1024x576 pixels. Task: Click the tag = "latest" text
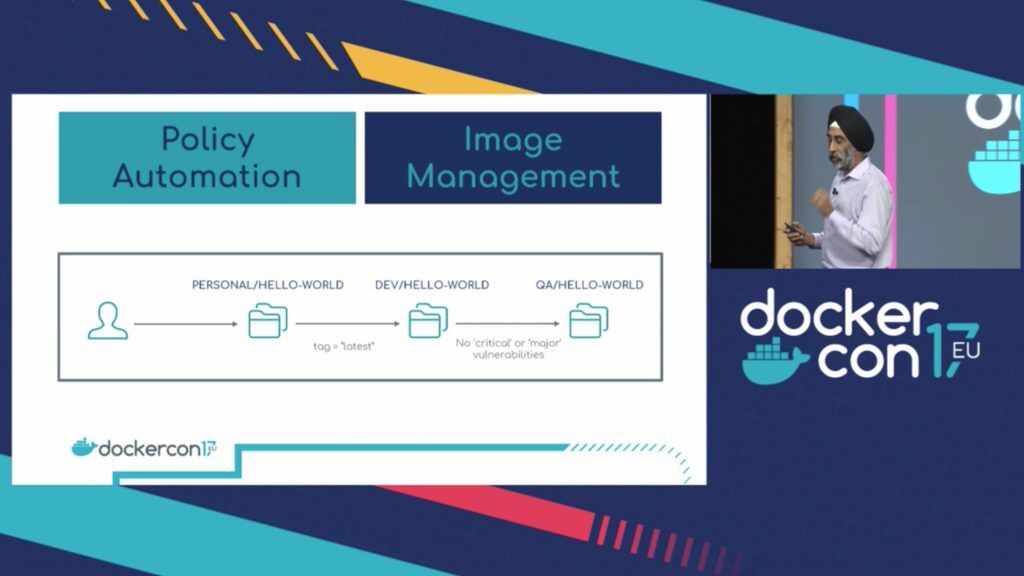point(344,346)
